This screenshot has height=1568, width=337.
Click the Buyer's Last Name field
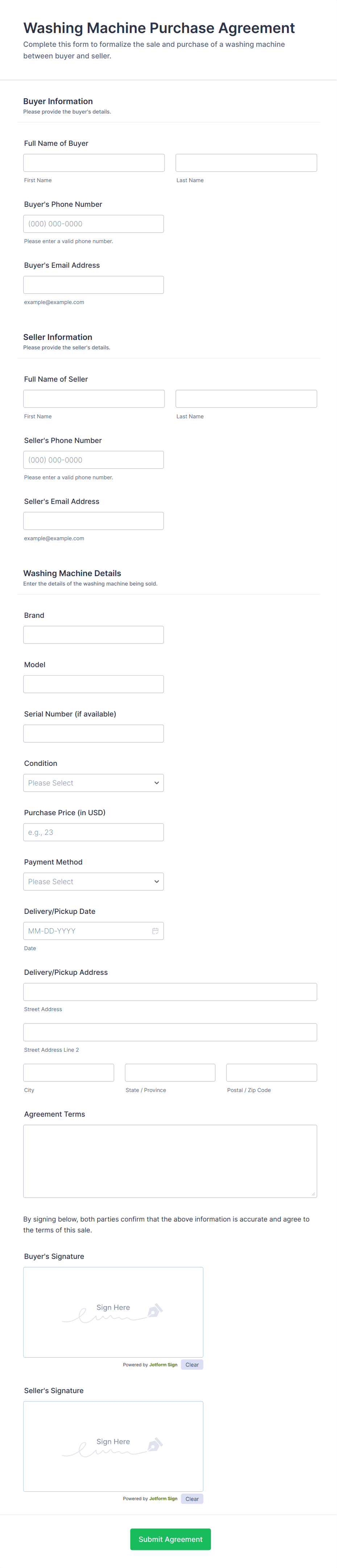coord(246,163)
